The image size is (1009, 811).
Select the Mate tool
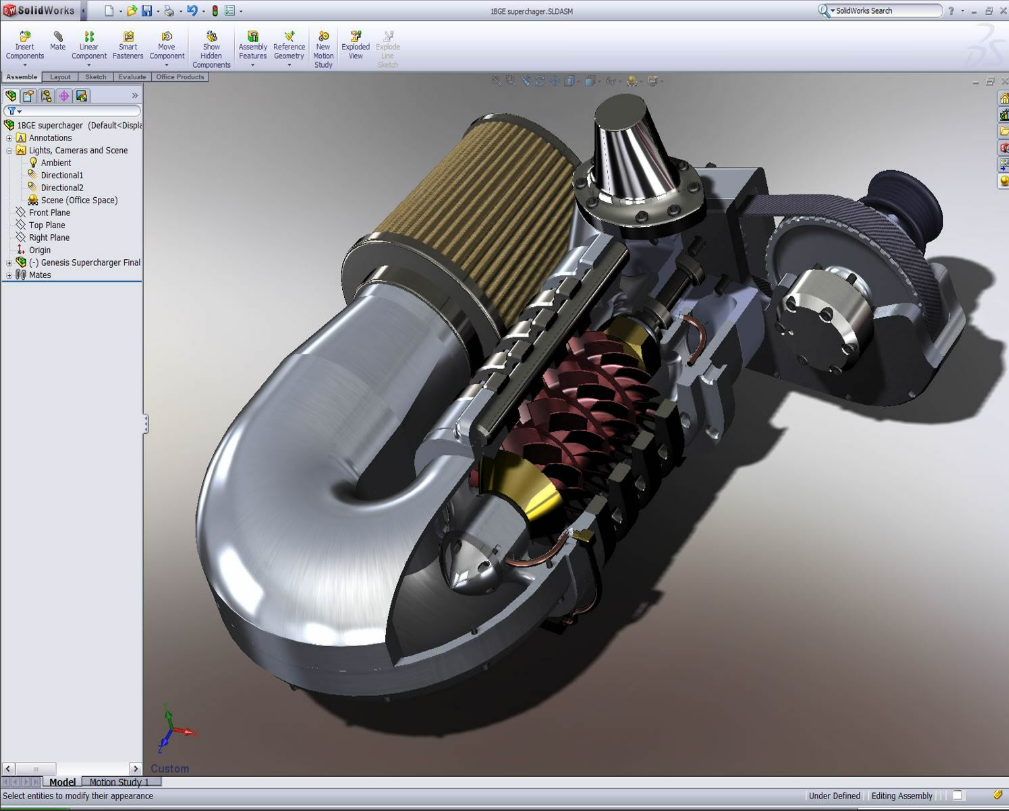[58, 41]
